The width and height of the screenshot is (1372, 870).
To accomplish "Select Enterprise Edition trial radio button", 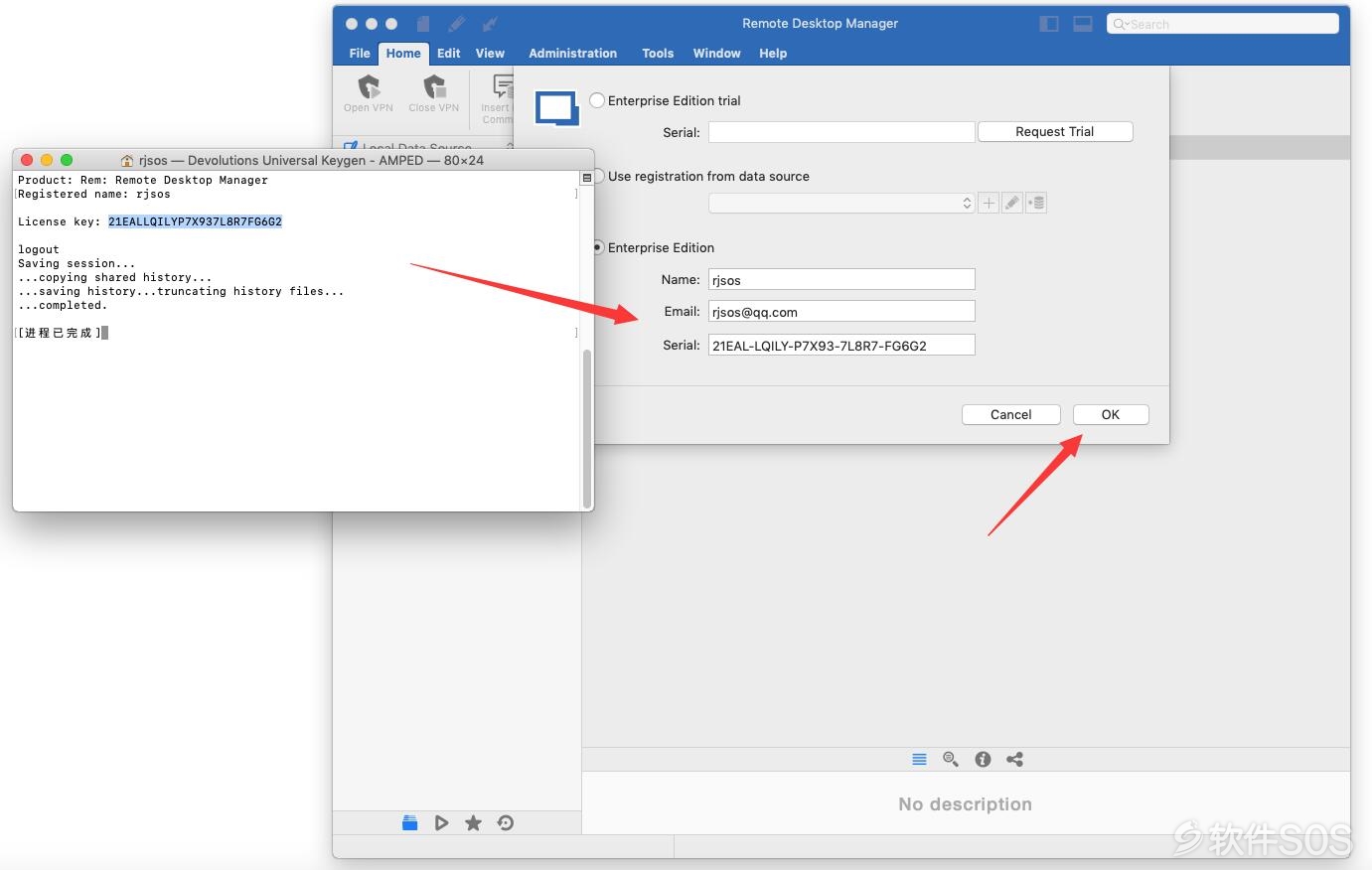I will (597, 100).
